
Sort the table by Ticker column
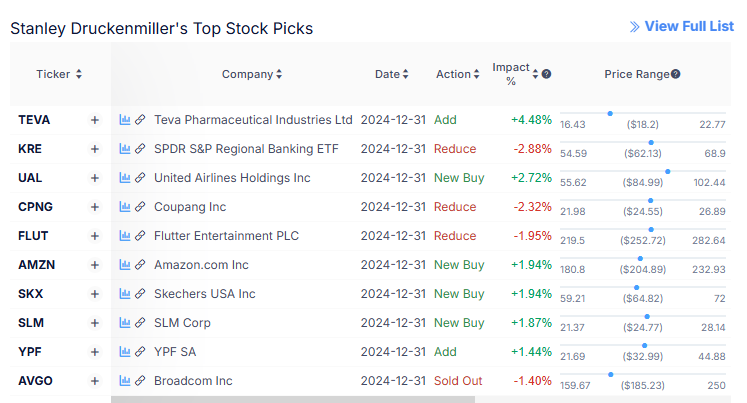pos(78,74)
